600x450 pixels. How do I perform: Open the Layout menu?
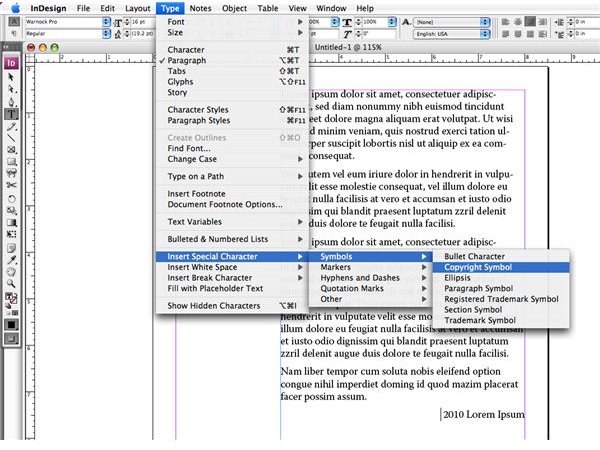point(138,8)
